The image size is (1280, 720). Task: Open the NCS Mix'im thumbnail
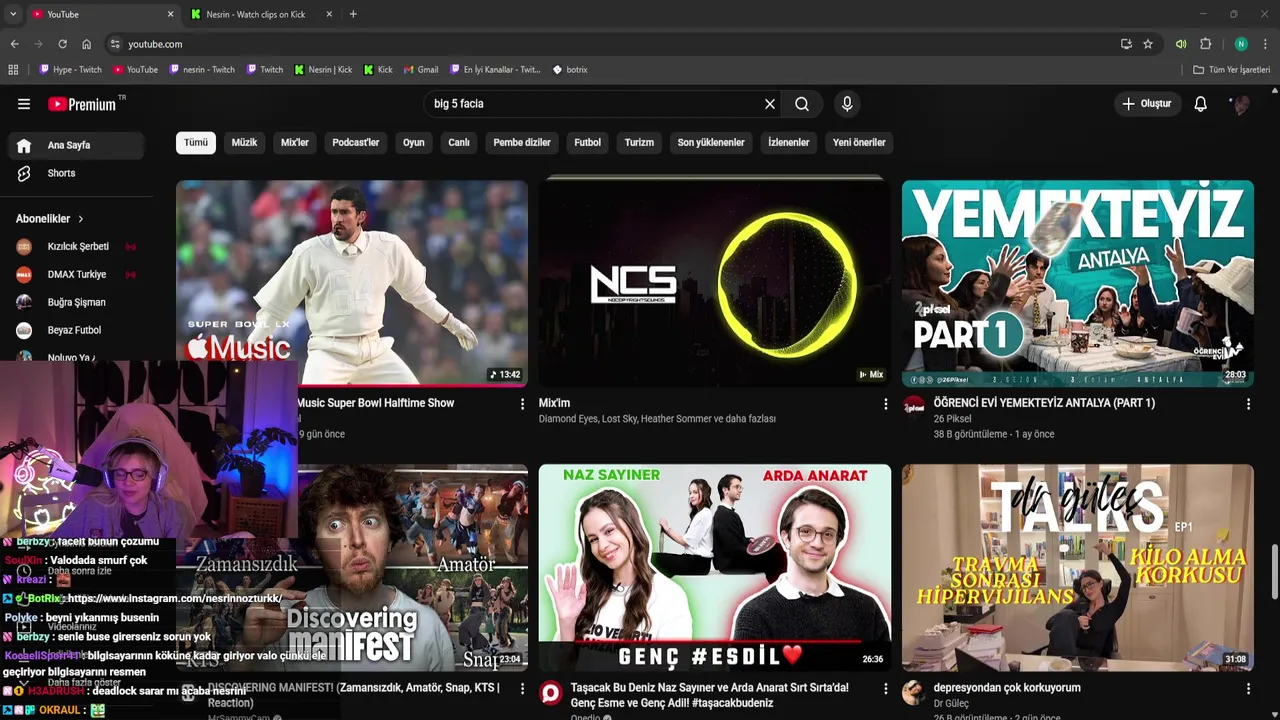coord(715,283)
